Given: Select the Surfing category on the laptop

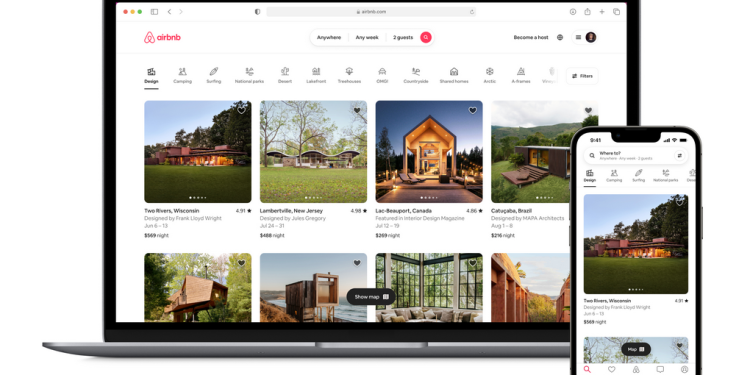Looking at the screenshot, I should click(213, 76).
